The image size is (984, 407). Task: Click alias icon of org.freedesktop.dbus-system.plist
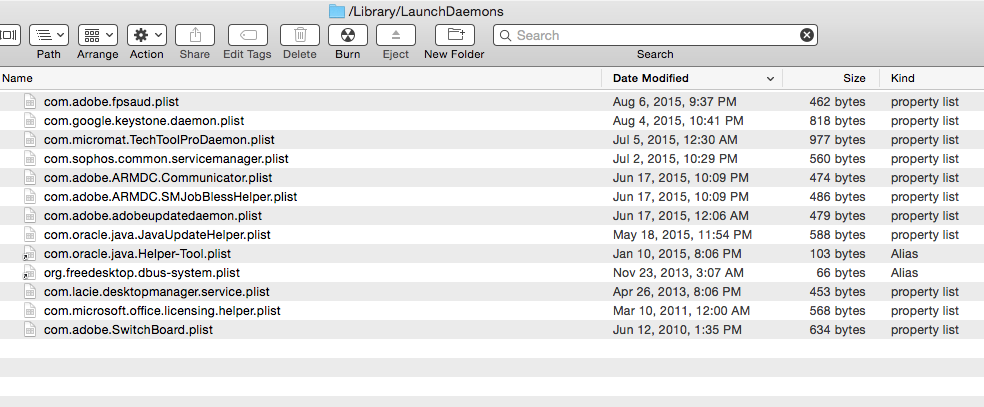click(x=29, y=273)
